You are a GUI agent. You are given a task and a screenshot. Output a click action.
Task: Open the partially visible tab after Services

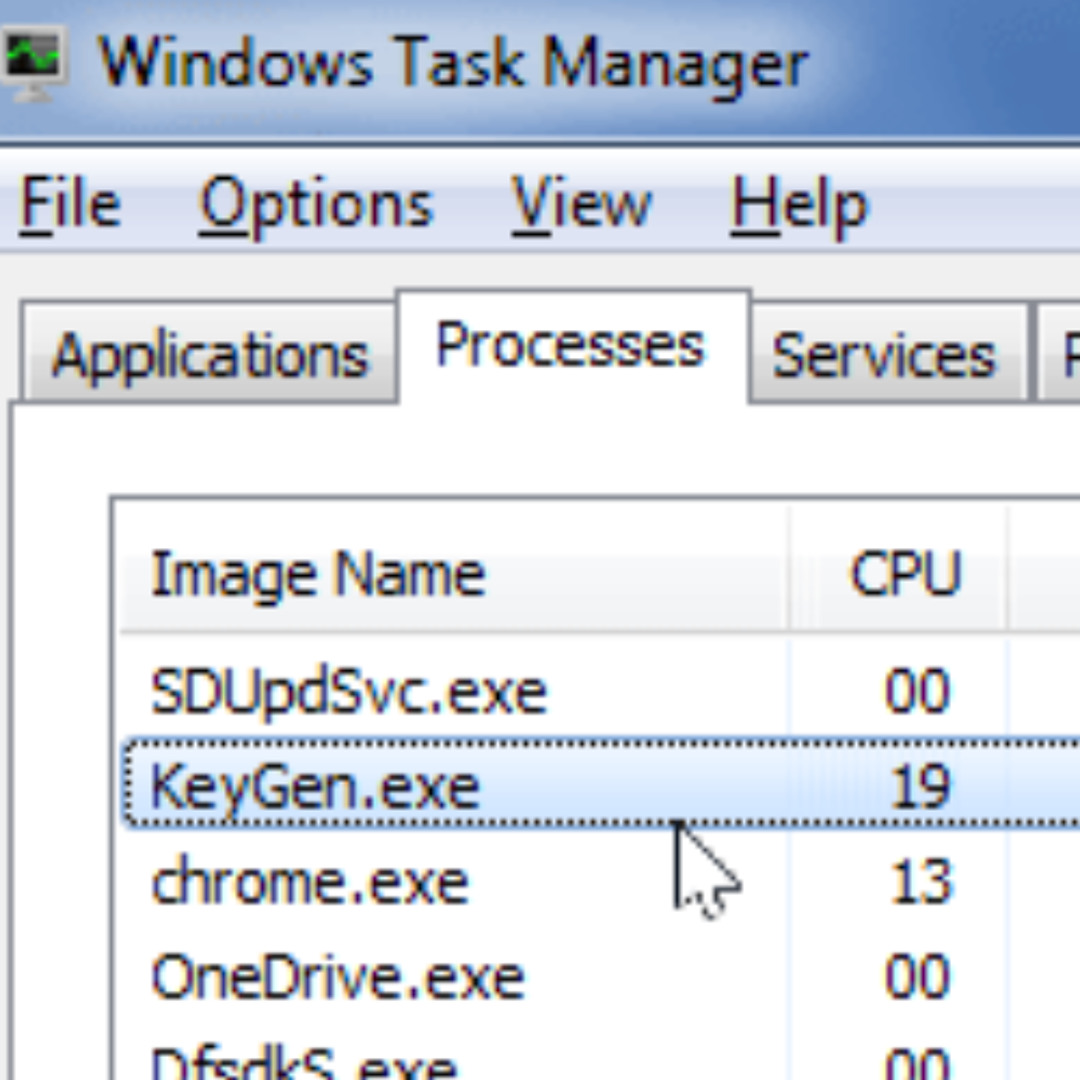point(1060,356)
